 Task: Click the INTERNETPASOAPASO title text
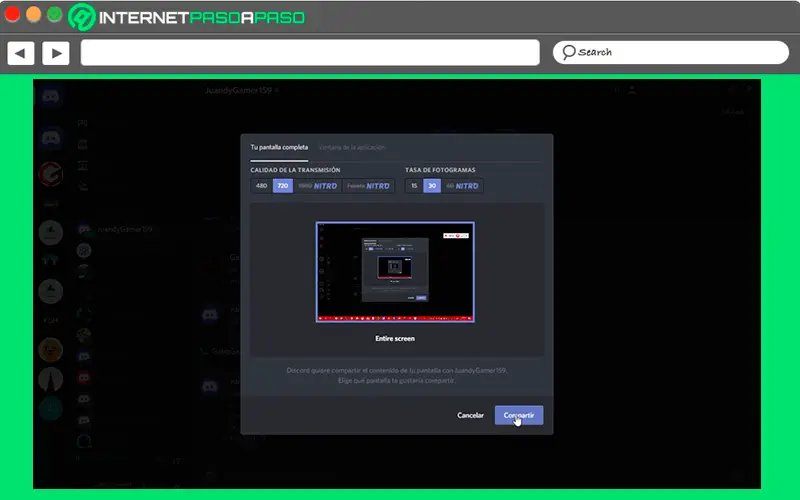pos(202,18)
